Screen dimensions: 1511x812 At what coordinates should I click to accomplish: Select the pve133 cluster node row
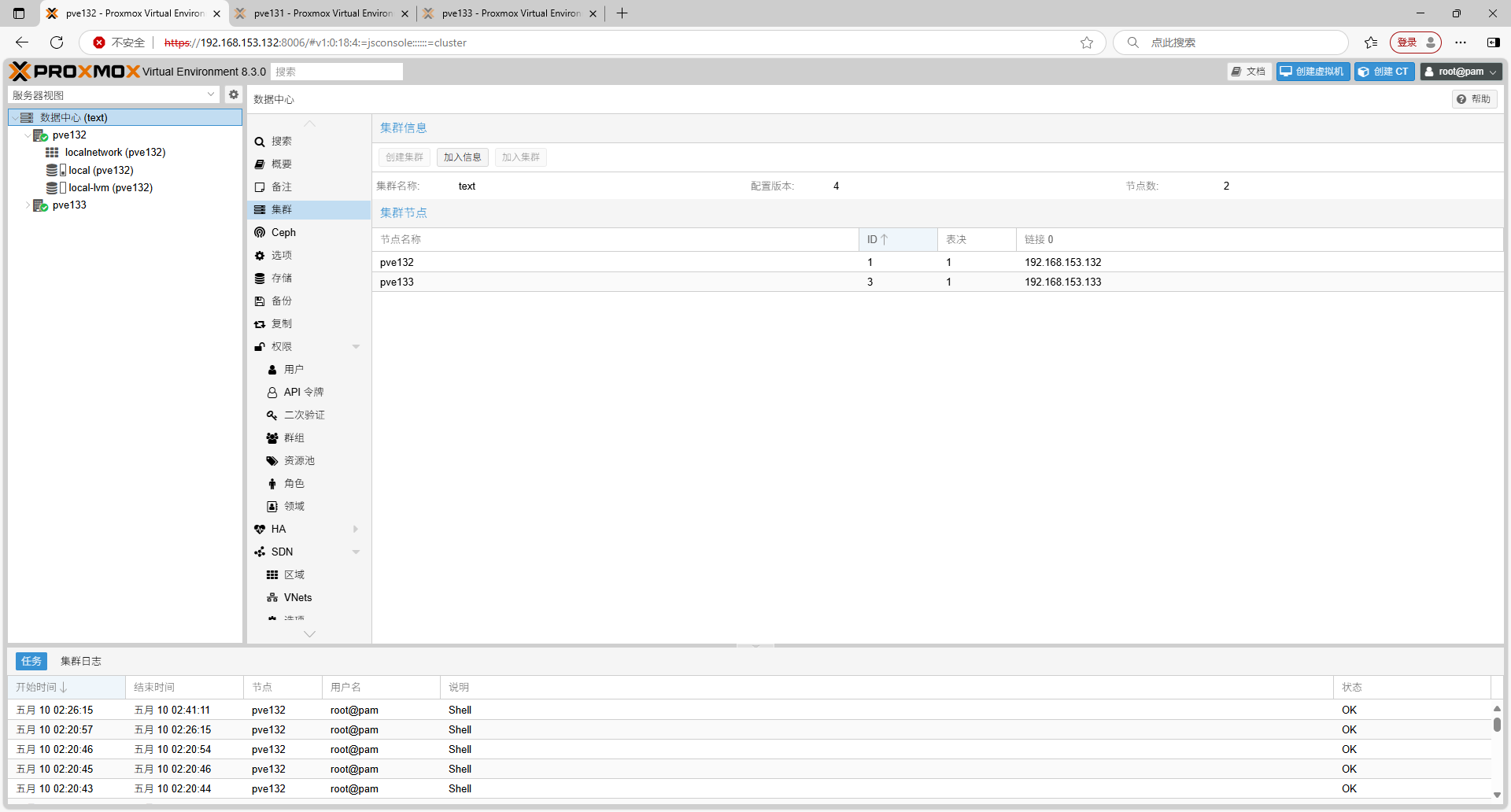[937, 282]
